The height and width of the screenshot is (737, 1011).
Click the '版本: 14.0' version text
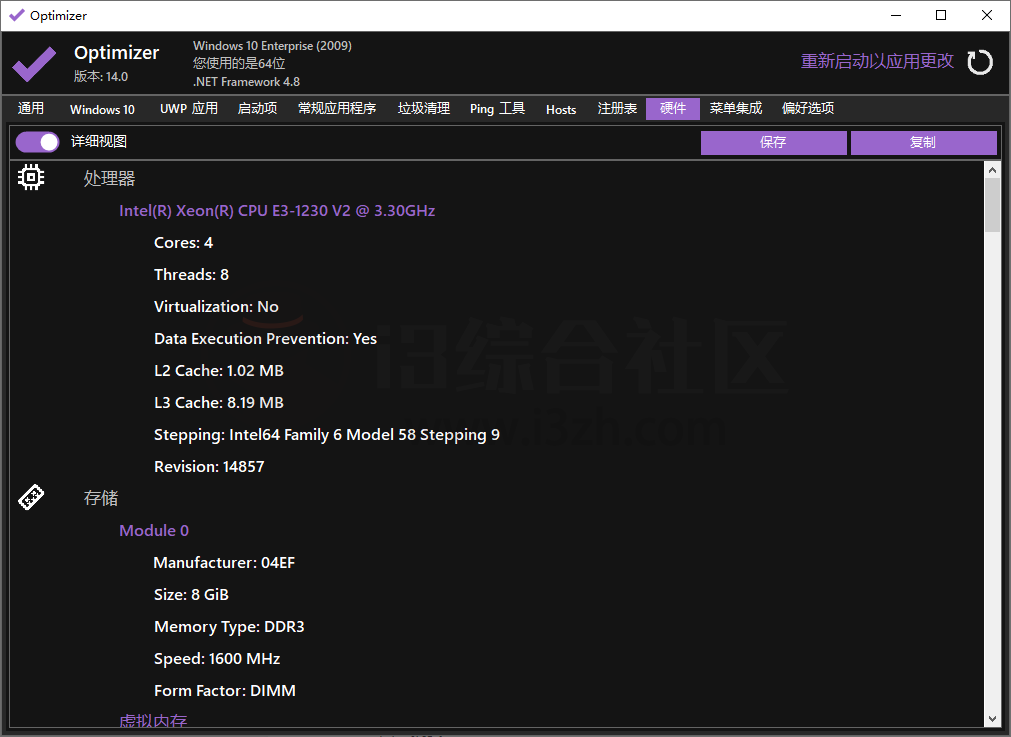click(101, 77)
